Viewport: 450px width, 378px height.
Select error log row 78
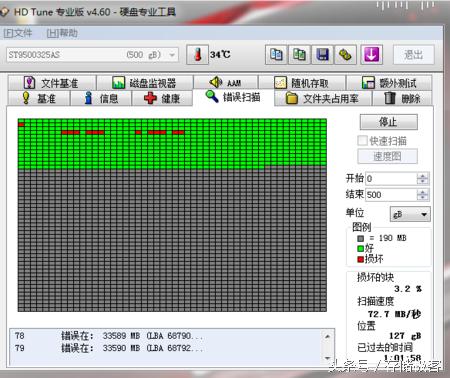tap(166, 336)
